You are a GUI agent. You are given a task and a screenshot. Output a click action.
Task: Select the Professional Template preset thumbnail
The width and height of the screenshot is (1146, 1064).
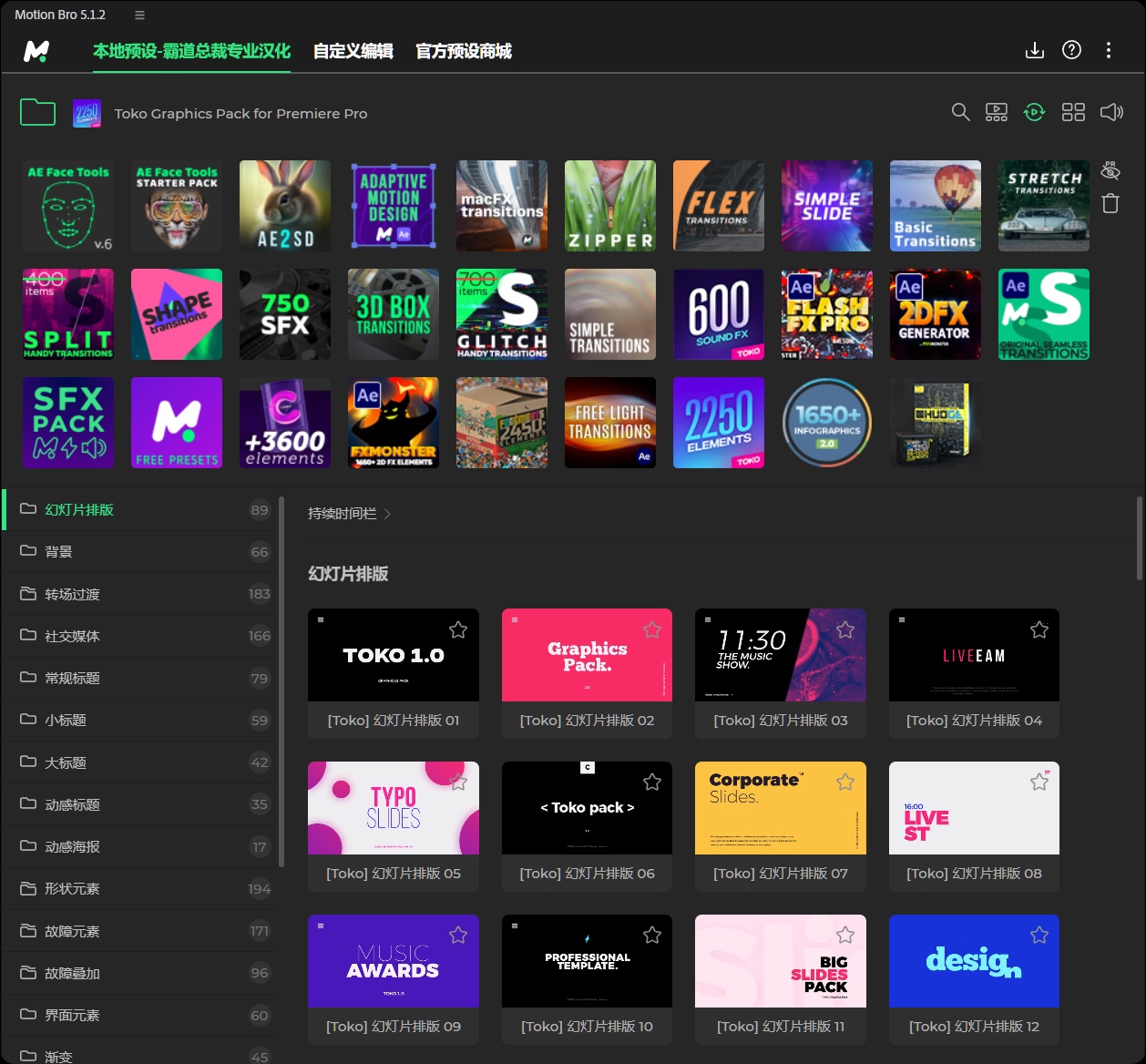coord(588,961)
